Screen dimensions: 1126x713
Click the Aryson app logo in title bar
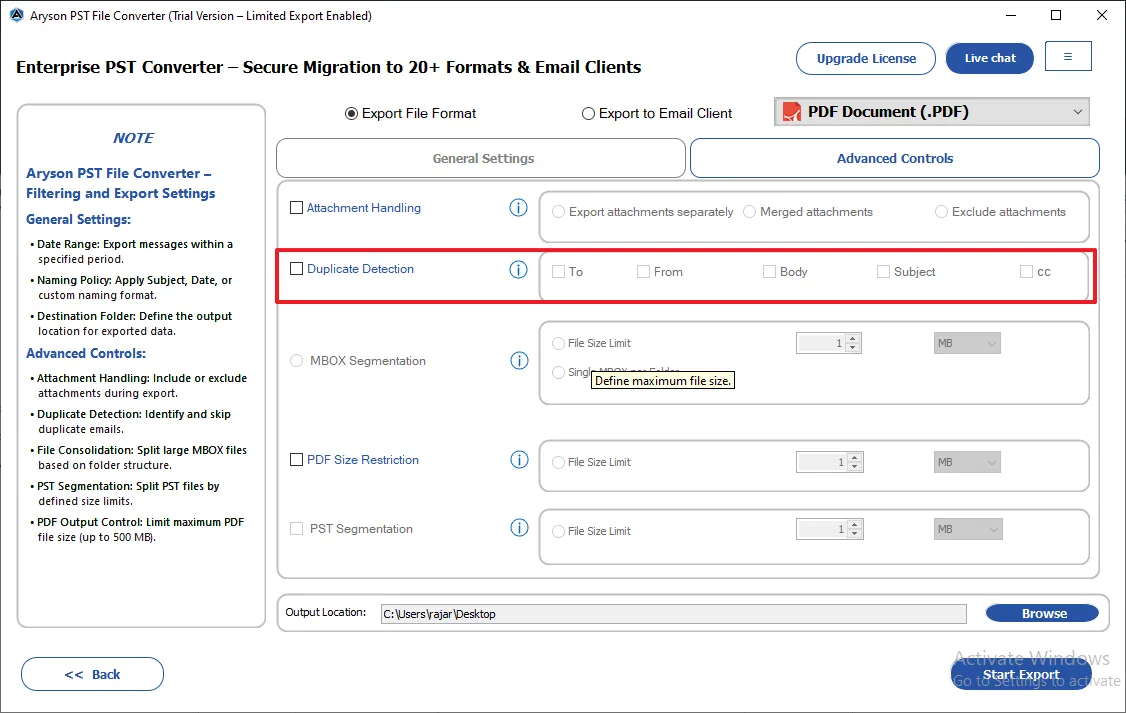(17, 15)
